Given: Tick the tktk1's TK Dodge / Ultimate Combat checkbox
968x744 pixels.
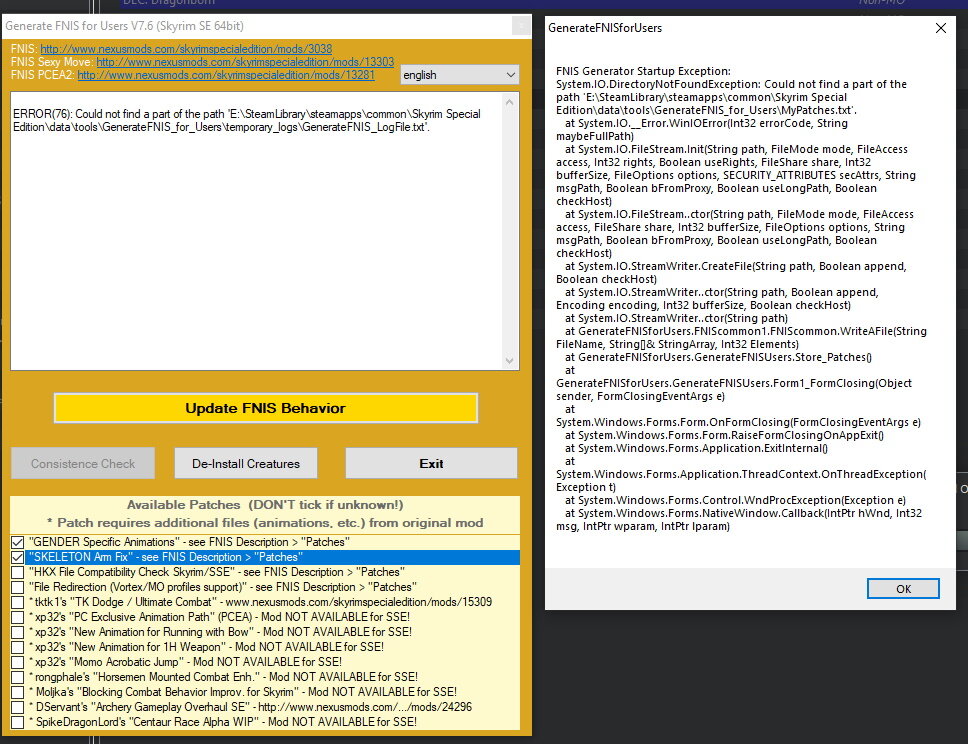Looking at the screenshot, I should click(17, 602).
